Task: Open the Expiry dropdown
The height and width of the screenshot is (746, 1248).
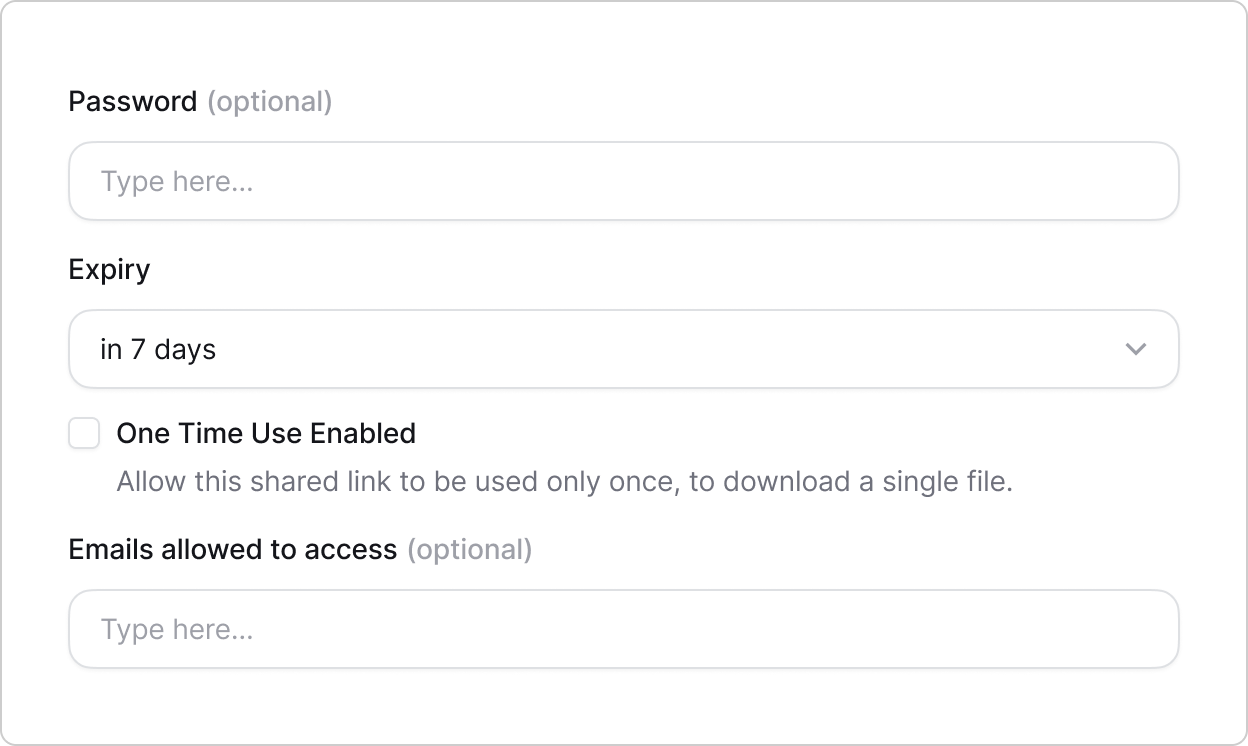Action: point(623,349)
